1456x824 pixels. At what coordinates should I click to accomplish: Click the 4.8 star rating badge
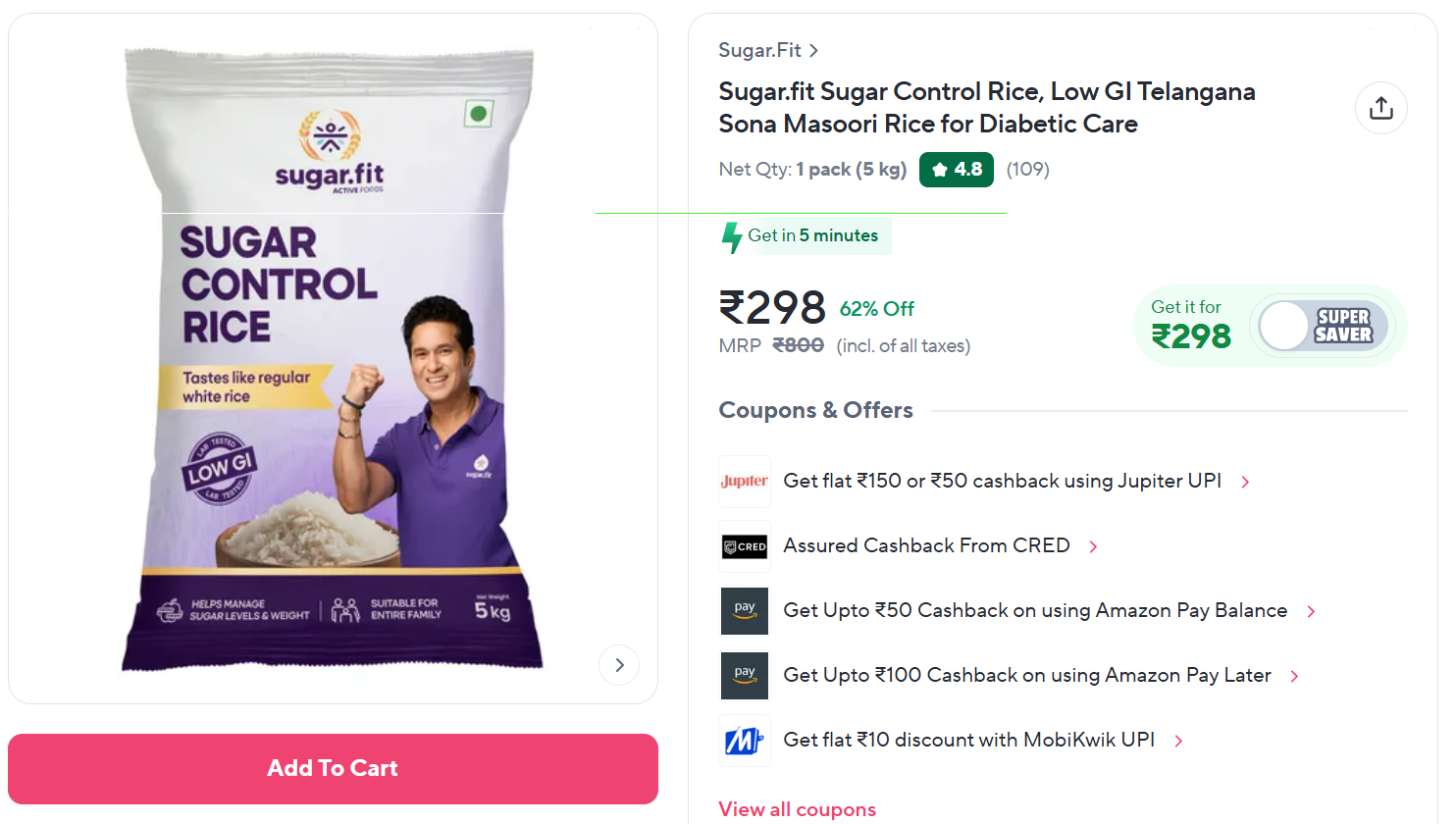point(956,170)
